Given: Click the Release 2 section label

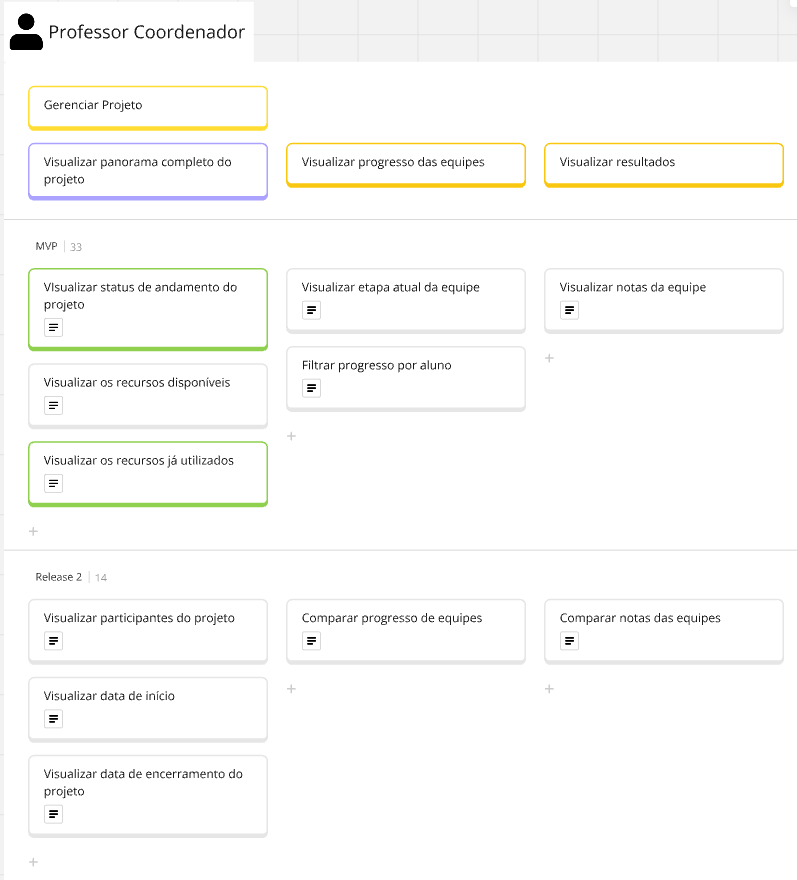Looking at the screenshot, I should tap(58, 577).
